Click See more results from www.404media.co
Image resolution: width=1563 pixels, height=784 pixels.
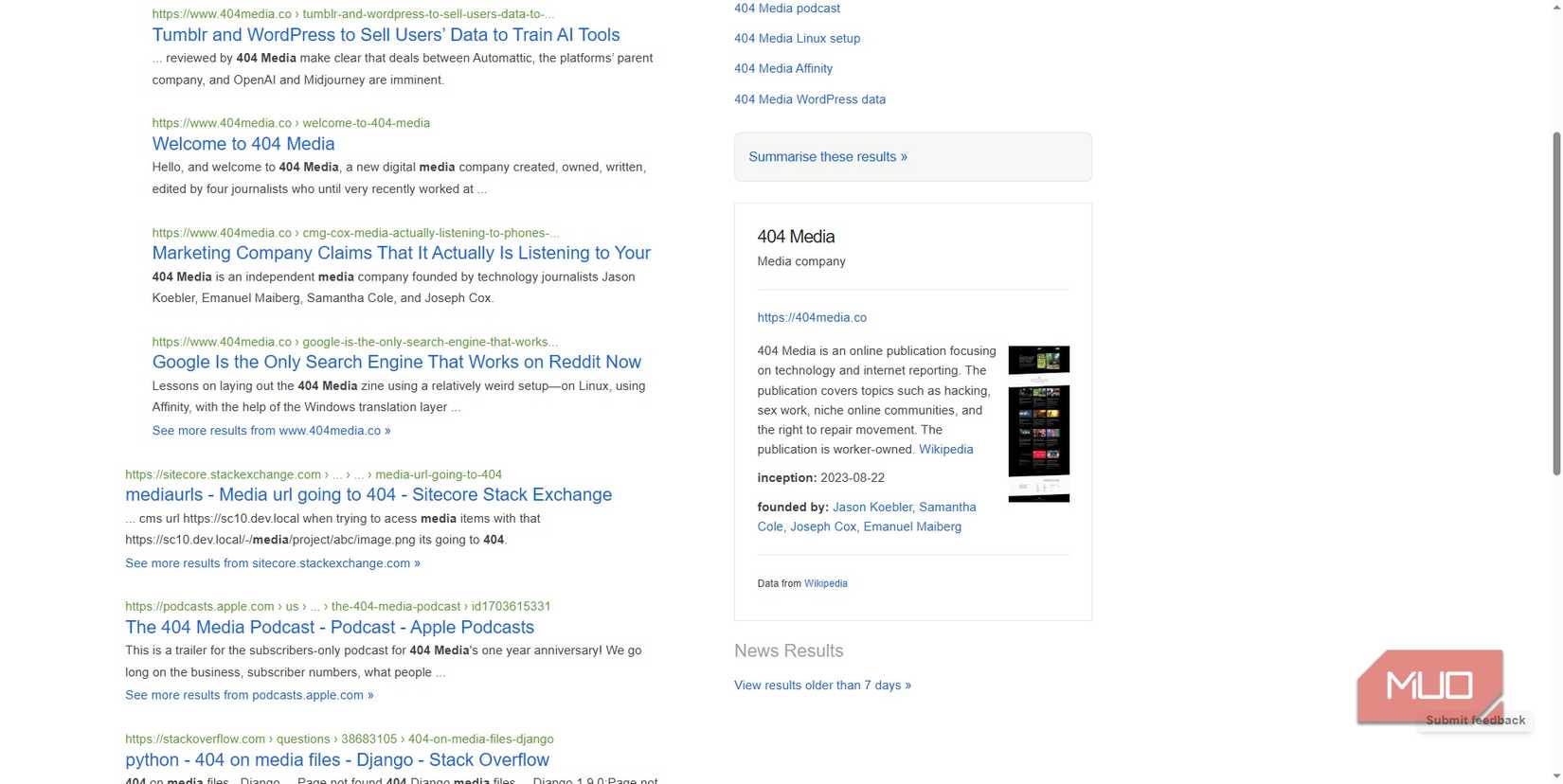[x=271, y=431]
